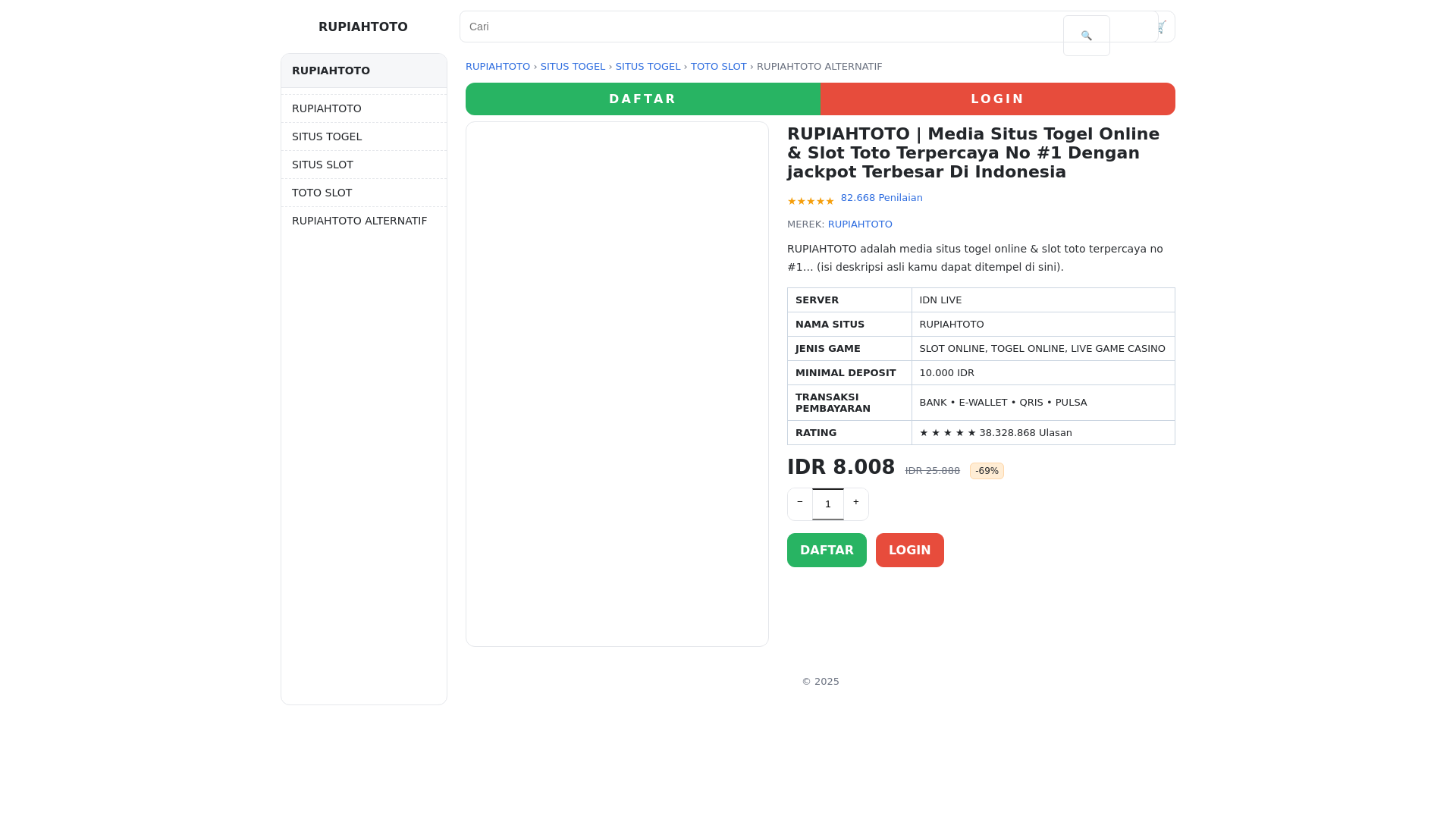Open the 82.668 Penilaian reviews link
The image size is (1456, 819).
coord(881,198)
